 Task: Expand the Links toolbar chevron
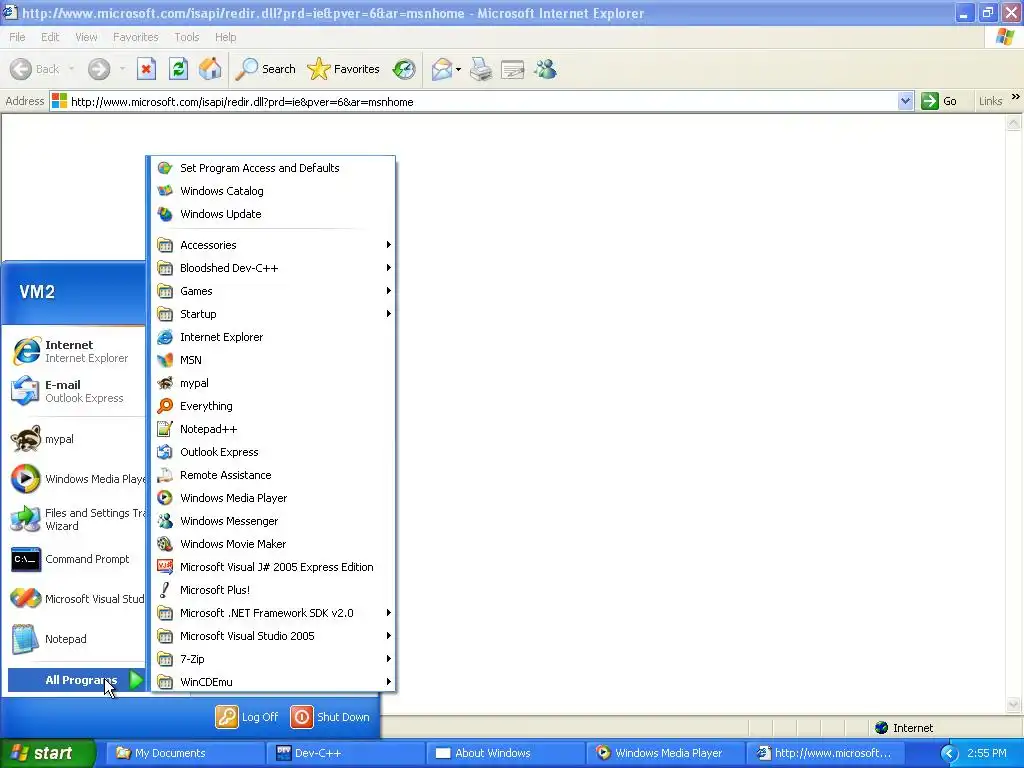[x=1016, y=97]
